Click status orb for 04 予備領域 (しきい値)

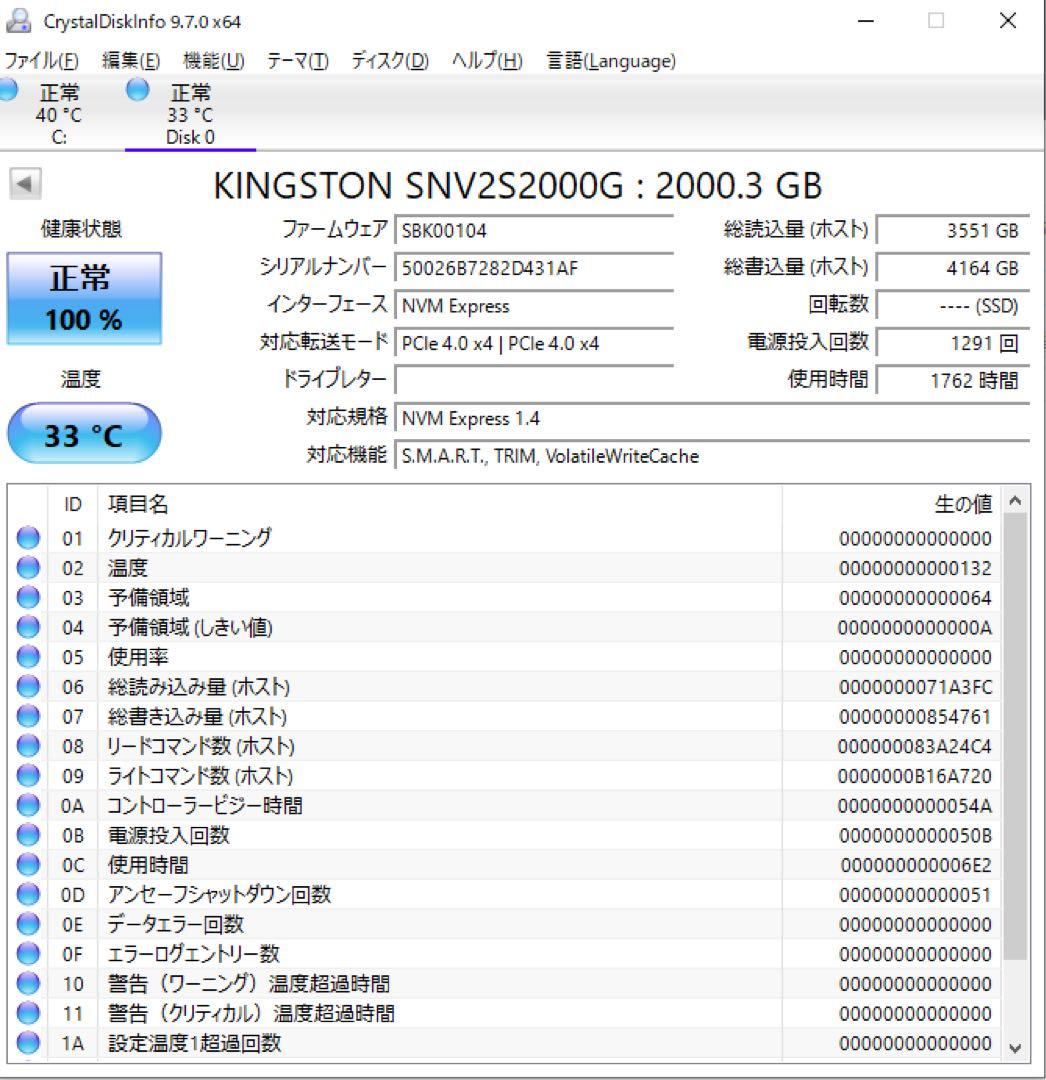[28, 627]
